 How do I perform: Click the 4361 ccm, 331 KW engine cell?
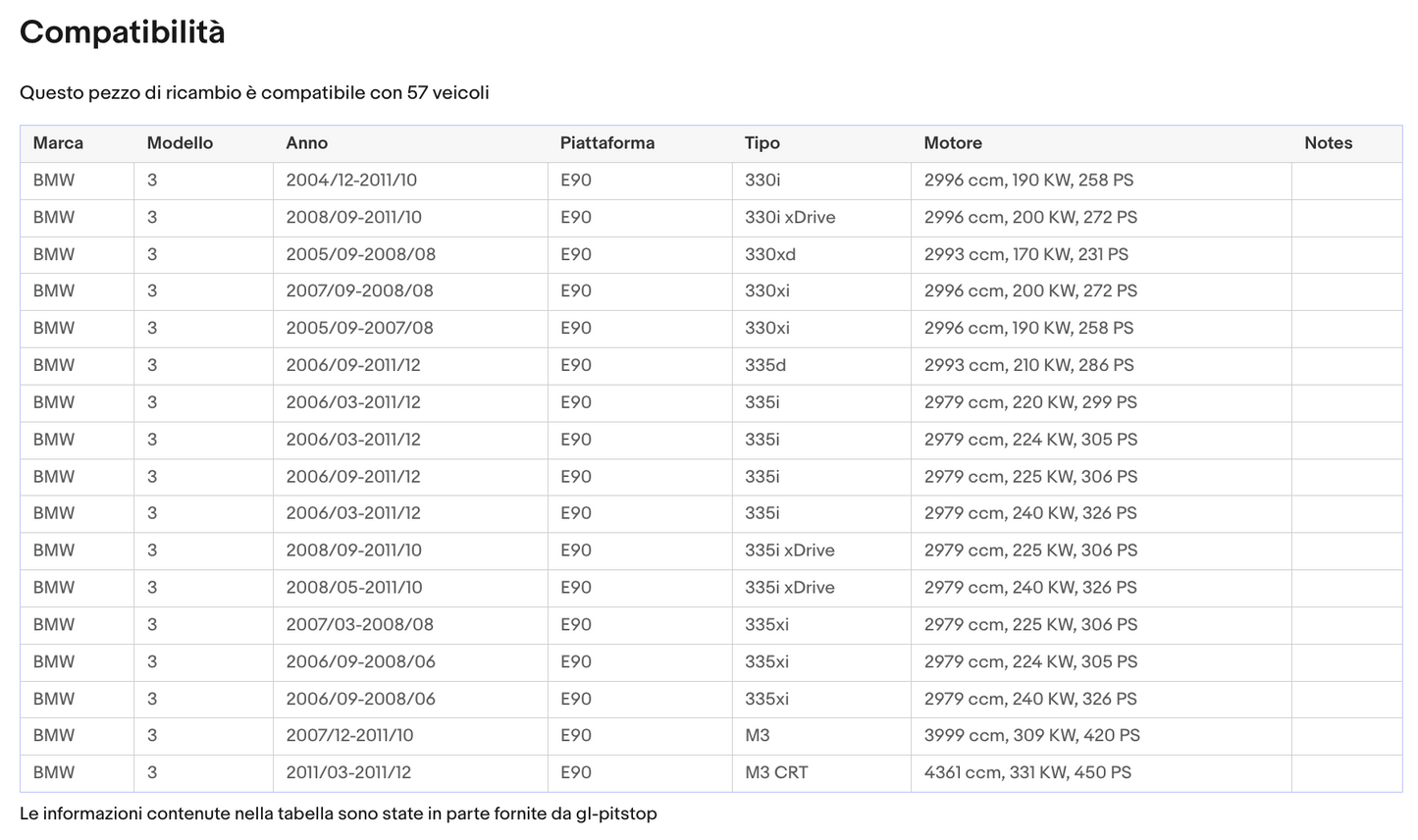coord(1026,773)
